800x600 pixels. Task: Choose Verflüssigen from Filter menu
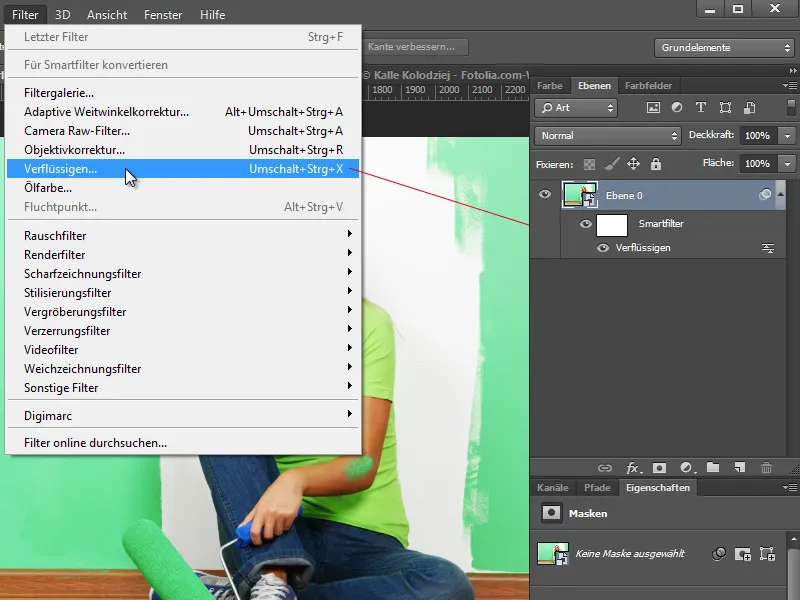pyautogui.click(x=183, y=169)
